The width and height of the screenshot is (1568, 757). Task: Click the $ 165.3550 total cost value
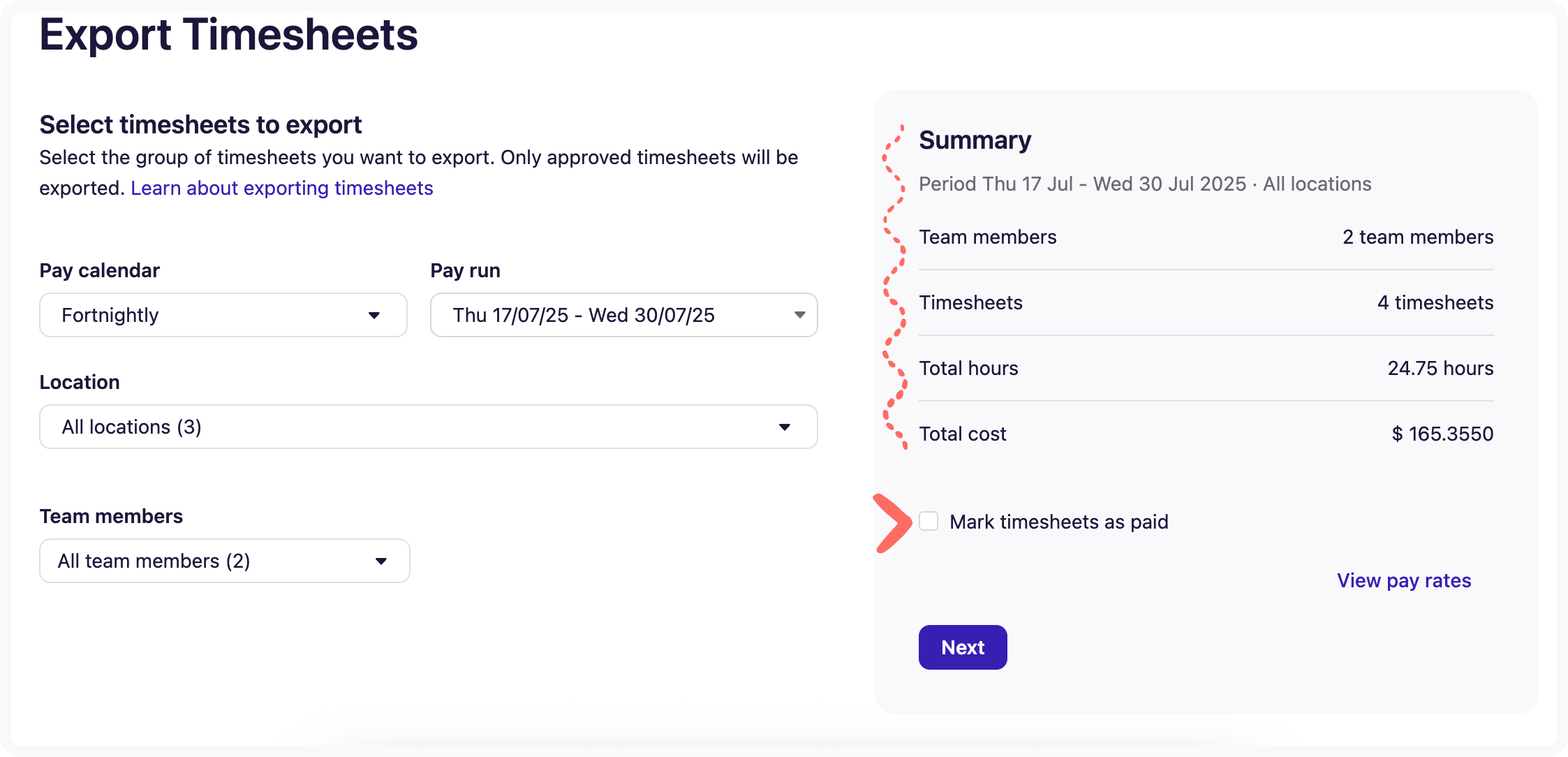coord(1442,434)
